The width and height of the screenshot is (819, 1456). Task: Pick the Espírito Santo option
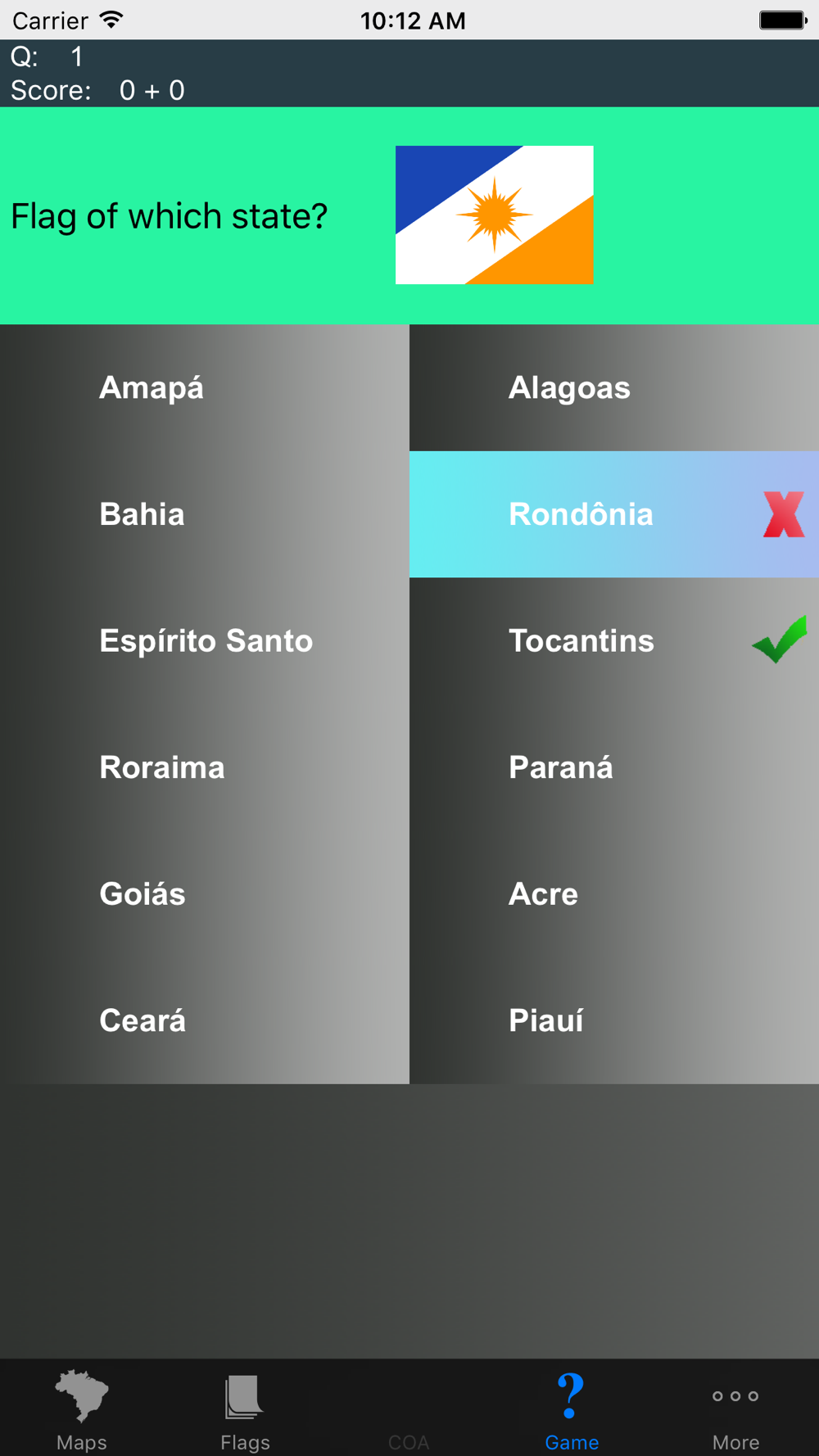click(x=205, y=640)
